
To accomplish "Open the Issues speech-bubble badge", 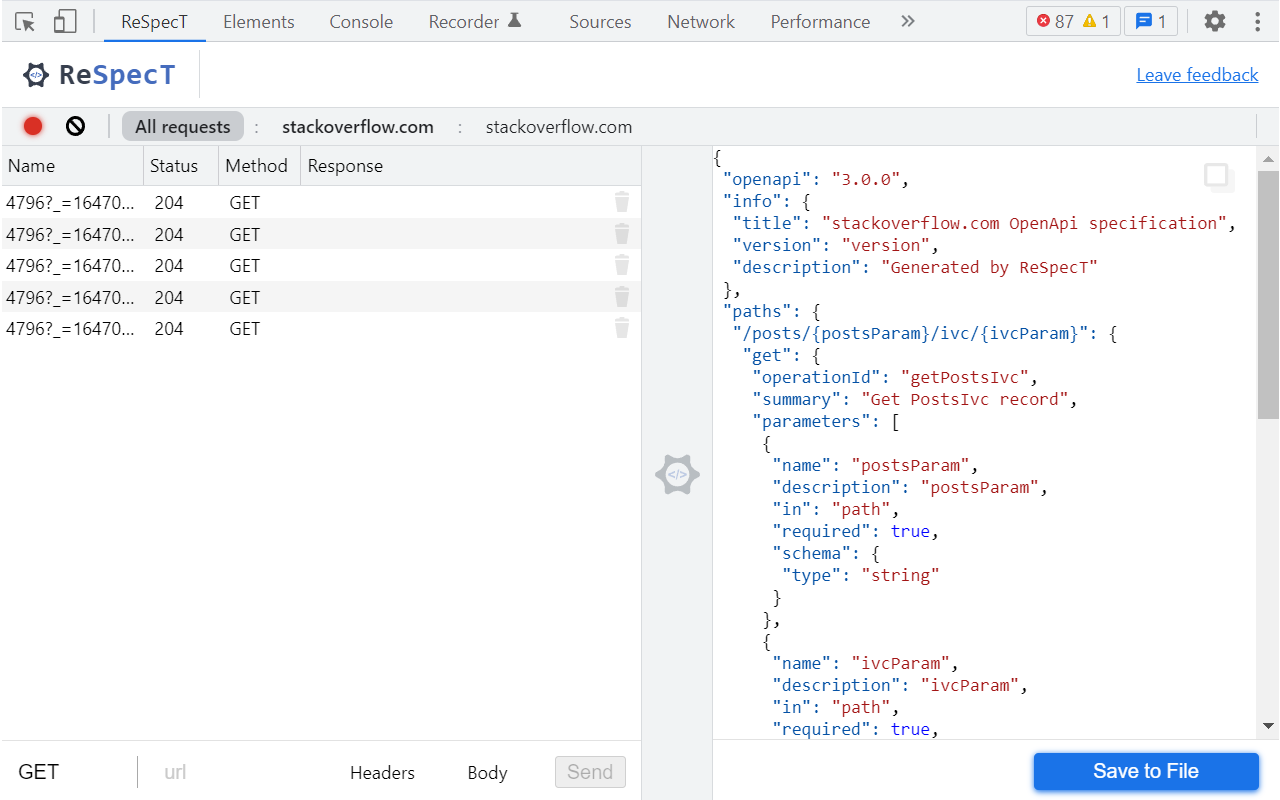I will (x=1150, y=20).
